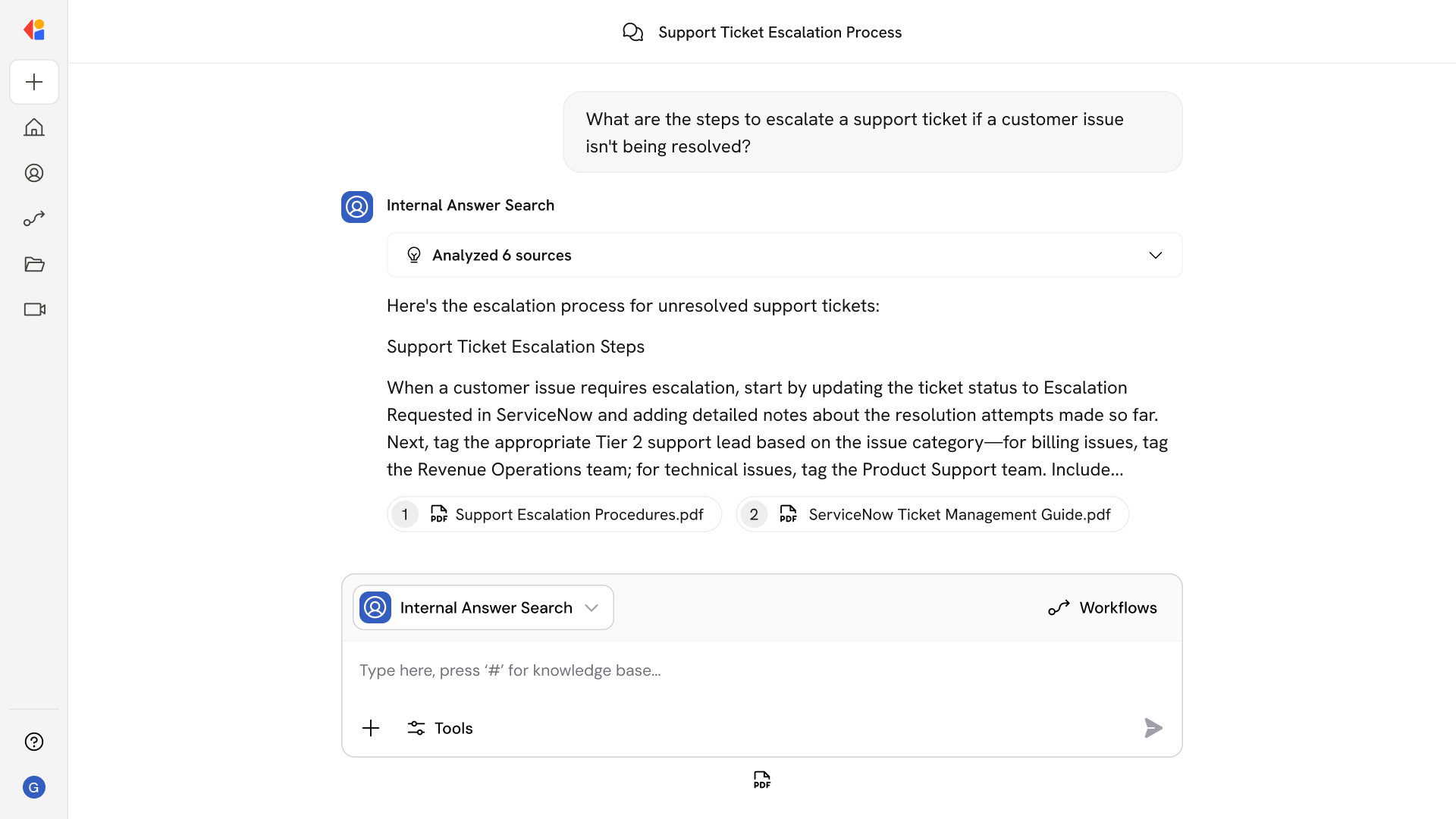Collapse sources using the chevron arrow
The width and height of the screenshot is (1456, 819).
tap(1156, 255)
